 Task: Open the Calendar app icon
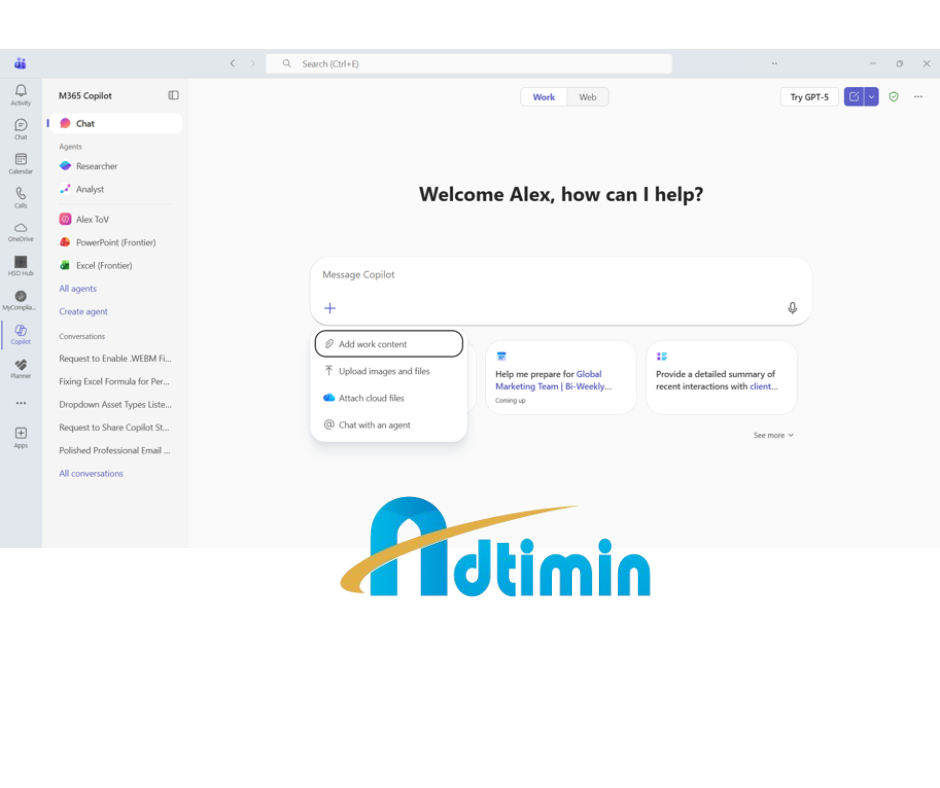point(21,161)
